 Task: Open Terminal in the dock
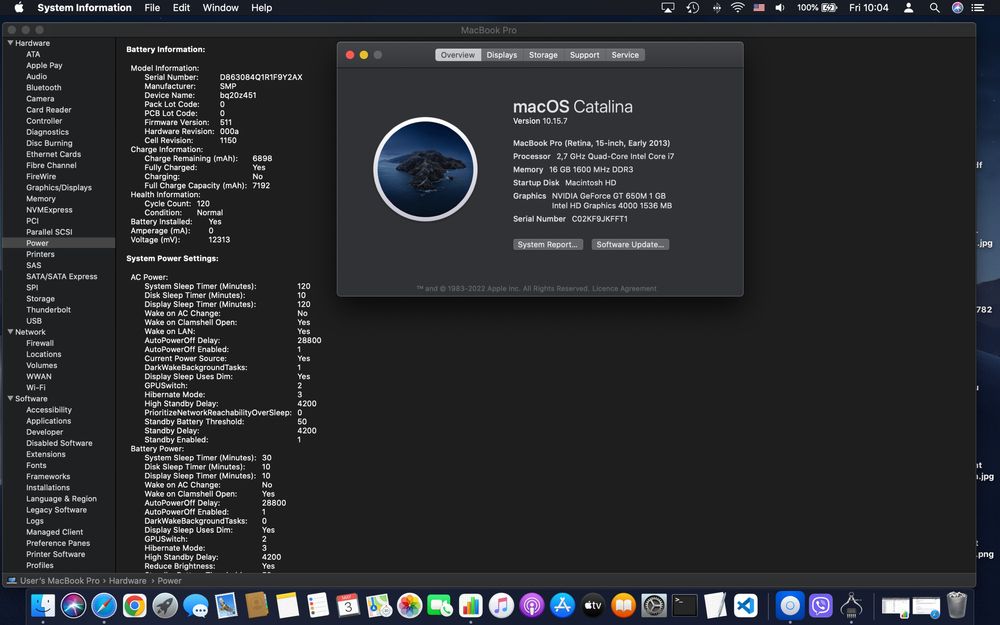[684, 605]
